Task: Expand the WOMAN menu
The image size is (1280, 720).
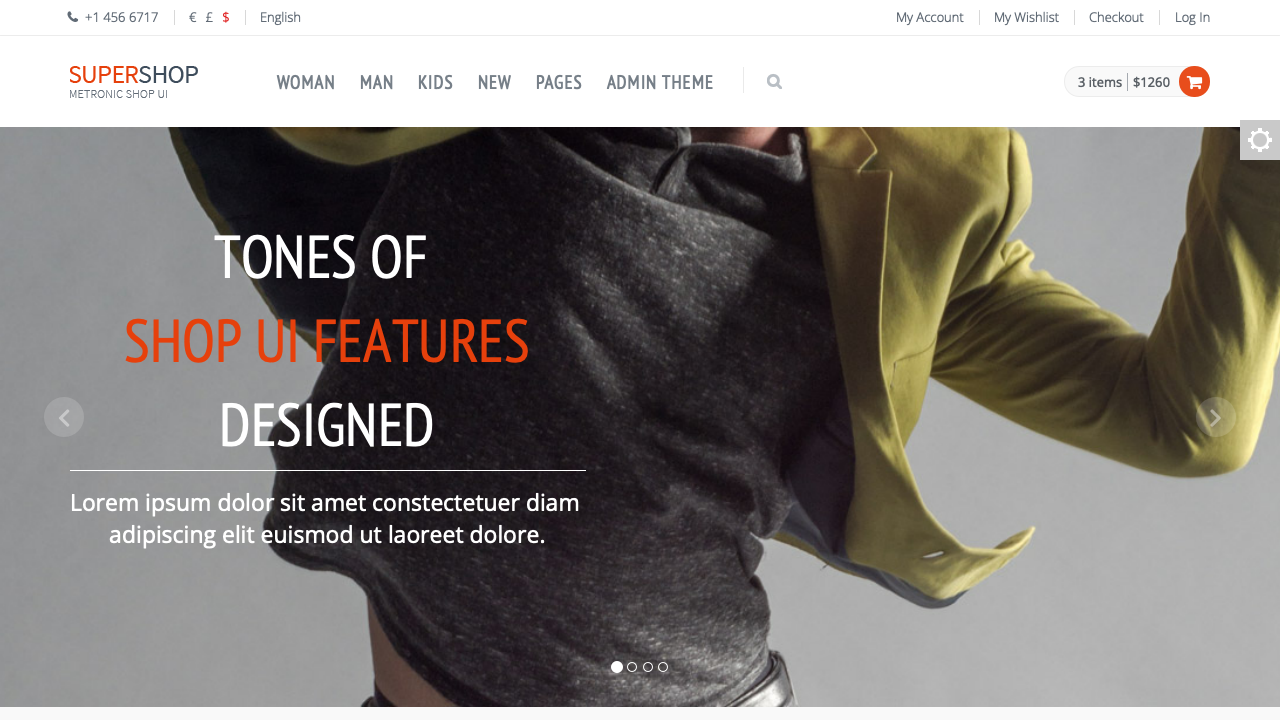Action: pos(306,82)
